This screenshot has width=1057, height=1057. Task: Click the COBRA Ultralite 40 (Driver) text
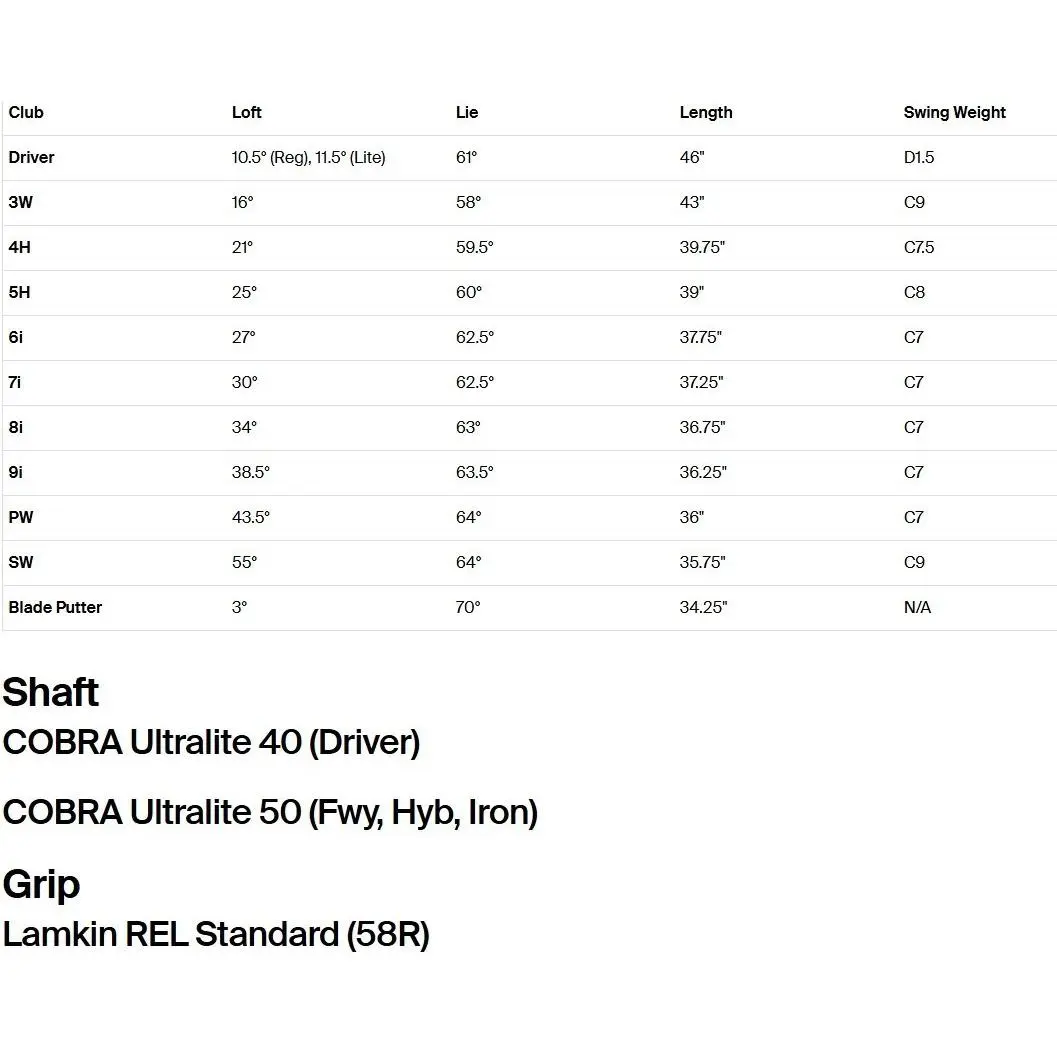click(212, 743)
